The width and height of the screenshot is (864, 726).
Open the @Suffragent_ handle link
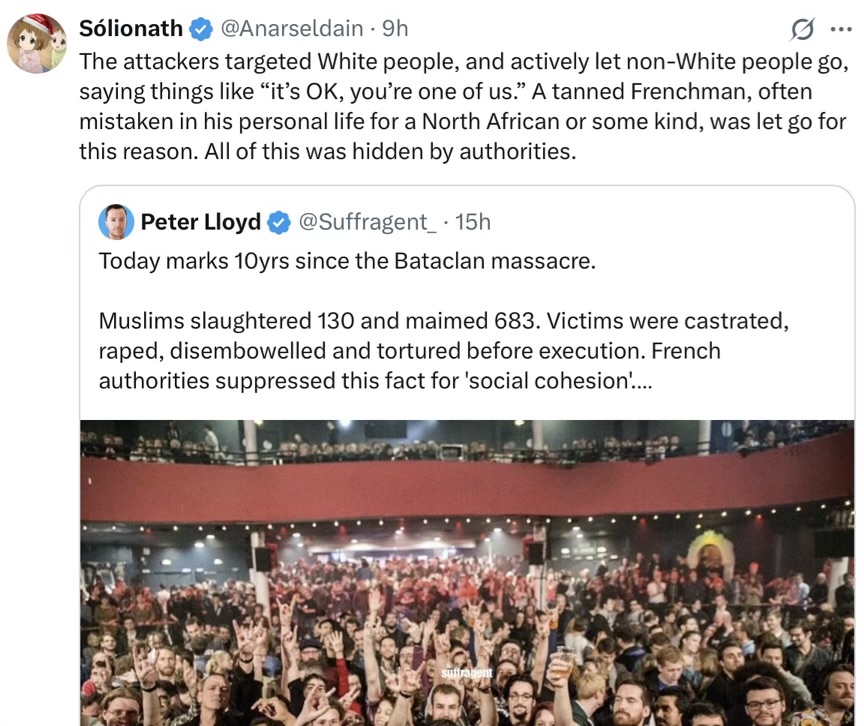(x=367, y=221)
